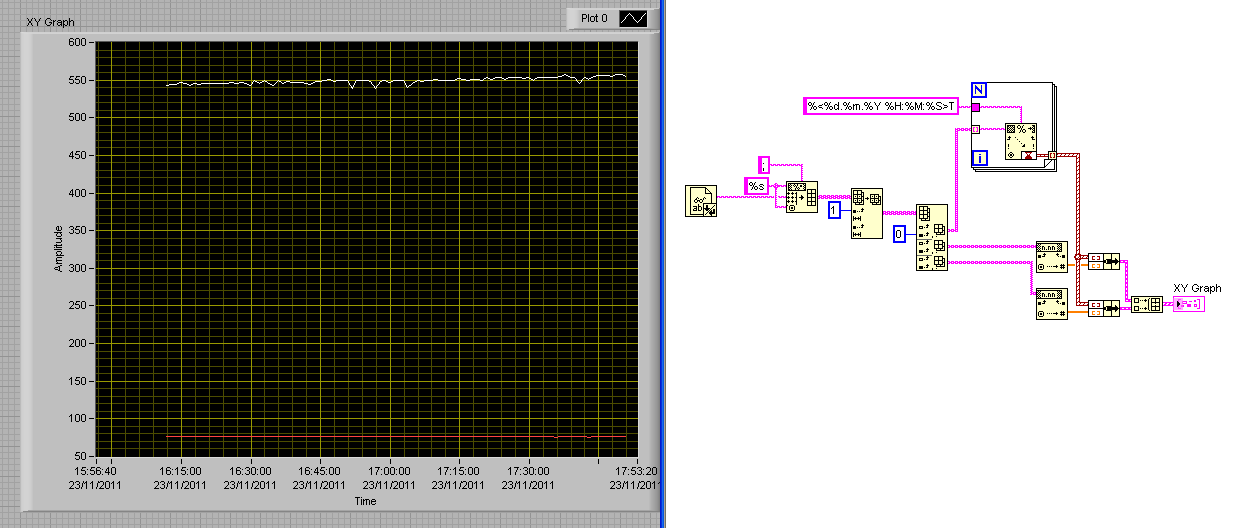
Task: Click the XY Graph label on the front panel
Action: click(50, 22)
